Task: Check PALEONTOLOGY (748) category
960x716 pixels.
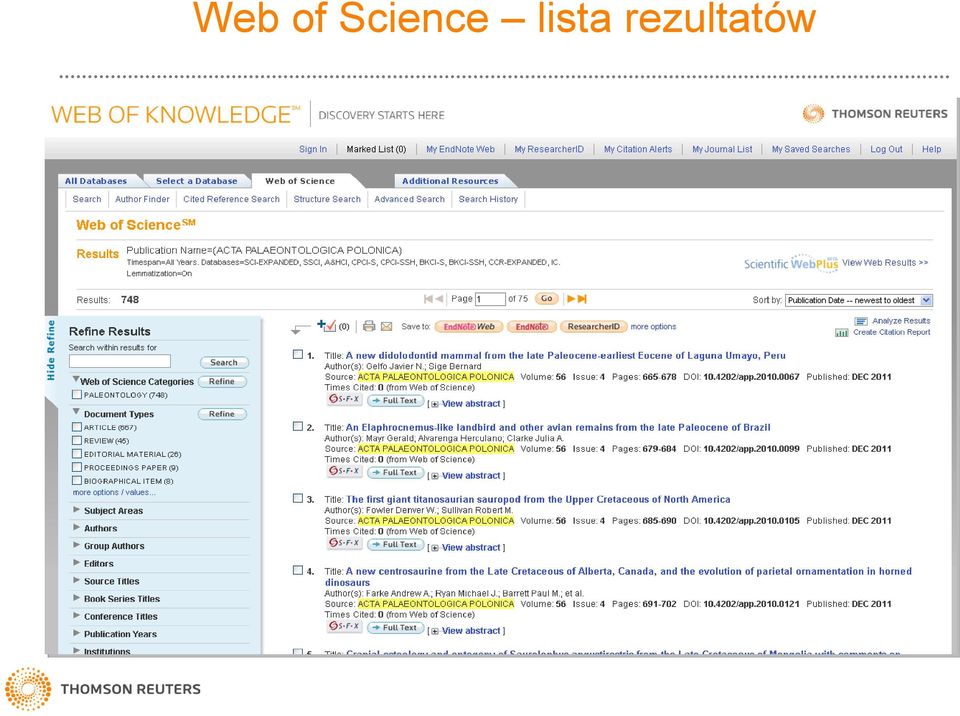Action: 77,395
